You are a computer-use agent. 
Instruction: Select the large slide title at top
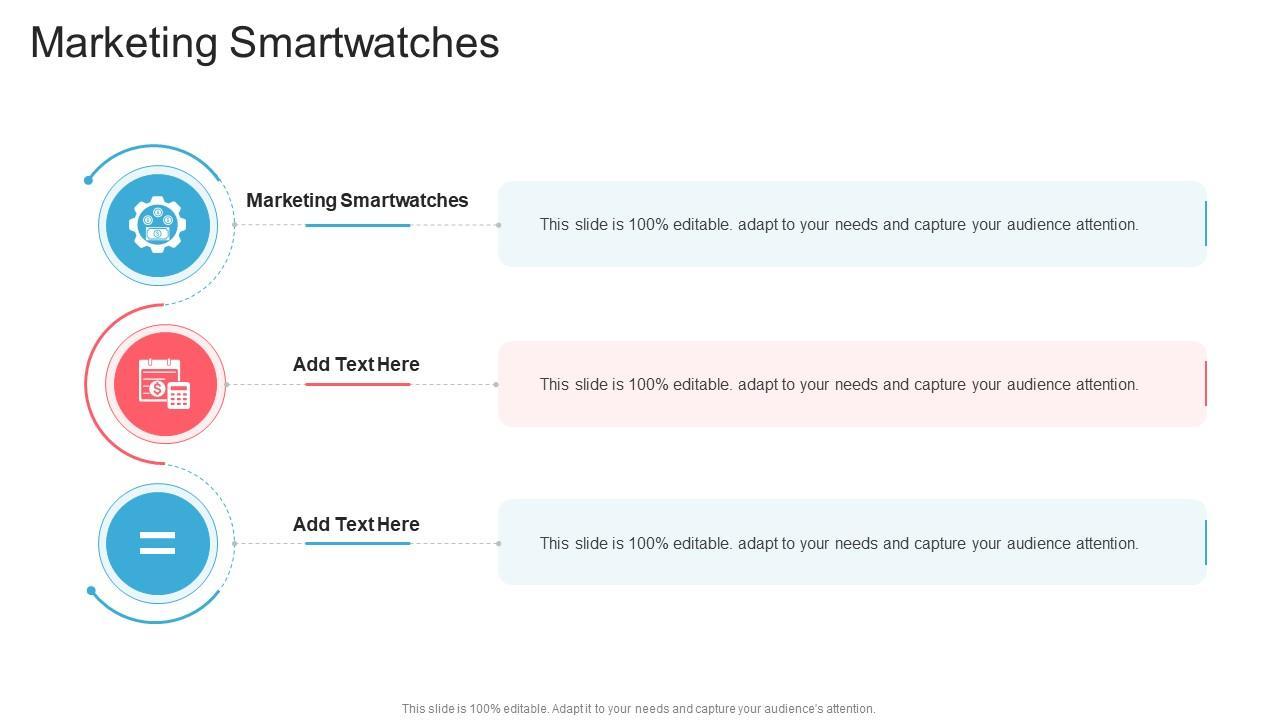pyautogui.click(x=265, y=43)
